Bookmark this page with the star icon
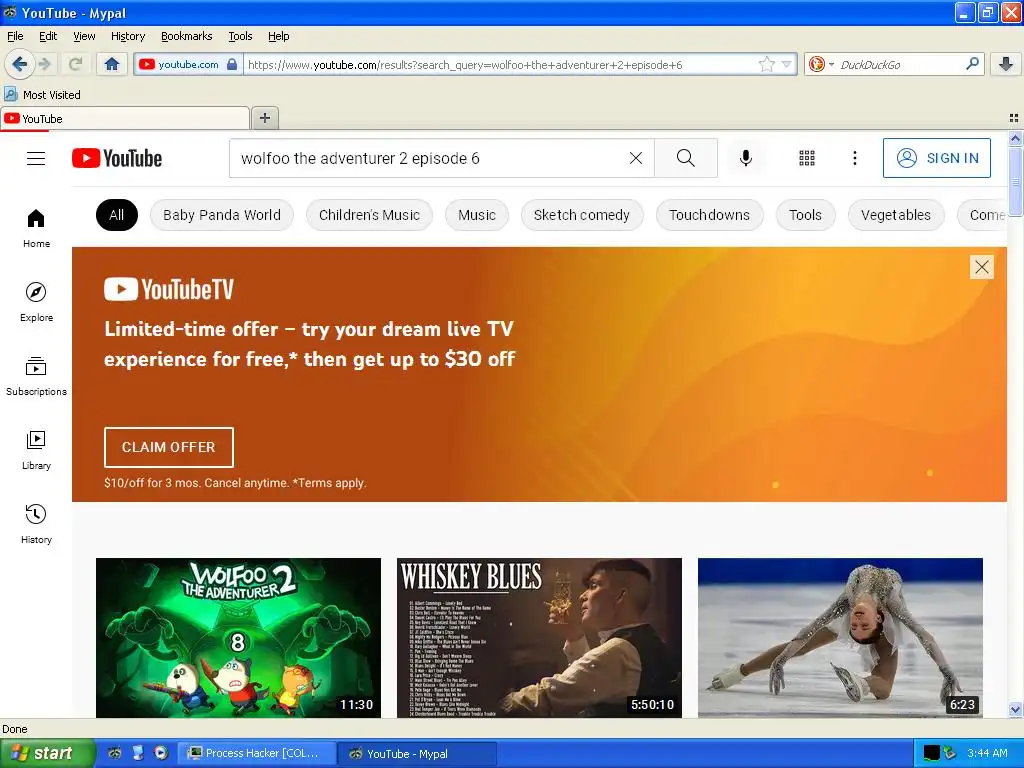Viewport: 1024px width, 768px height. point(766,64)
